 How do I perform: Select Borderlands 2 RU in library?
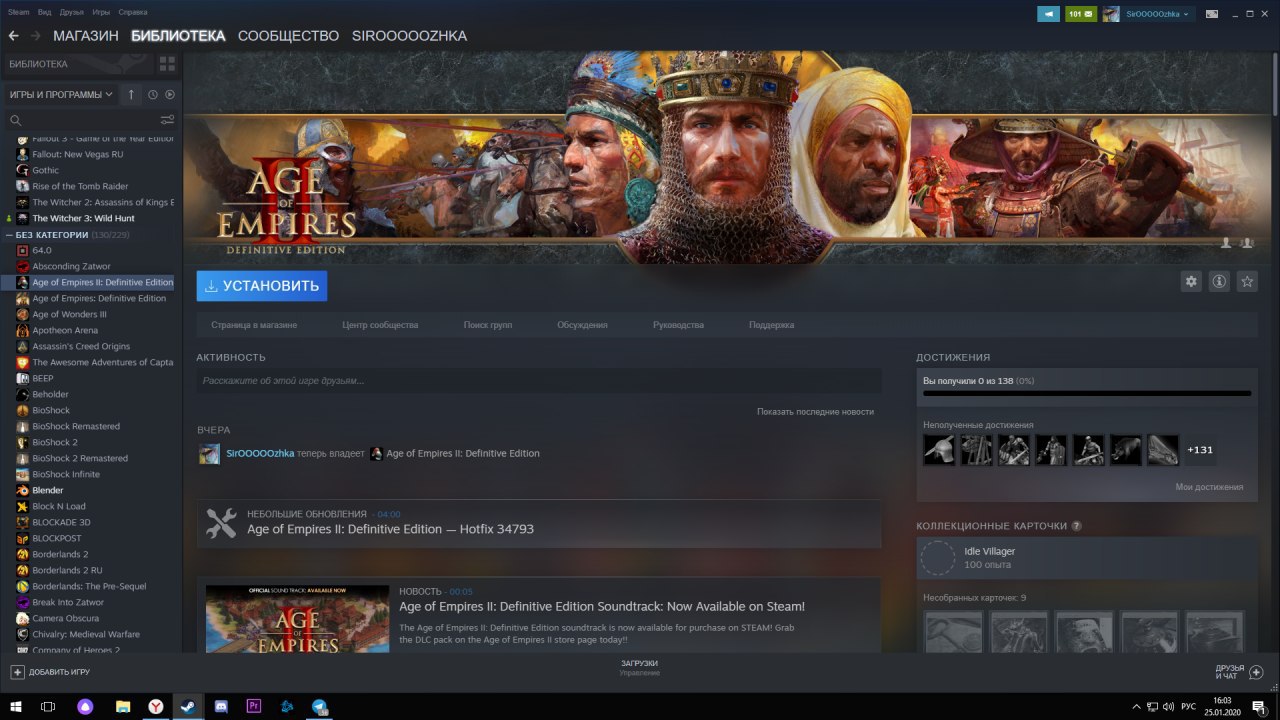coord(67,570)
